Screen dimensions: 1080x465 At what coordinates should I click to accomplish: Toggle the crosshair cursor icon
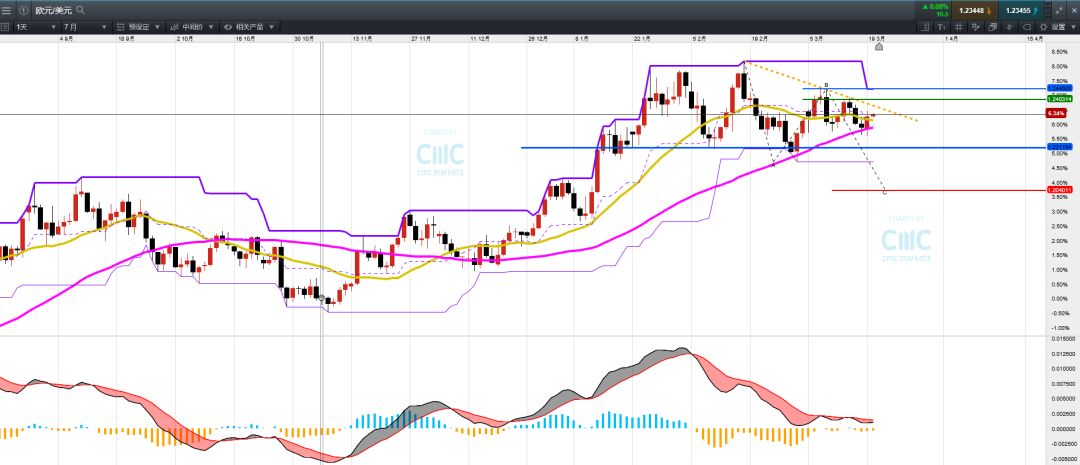(1010, 27)
